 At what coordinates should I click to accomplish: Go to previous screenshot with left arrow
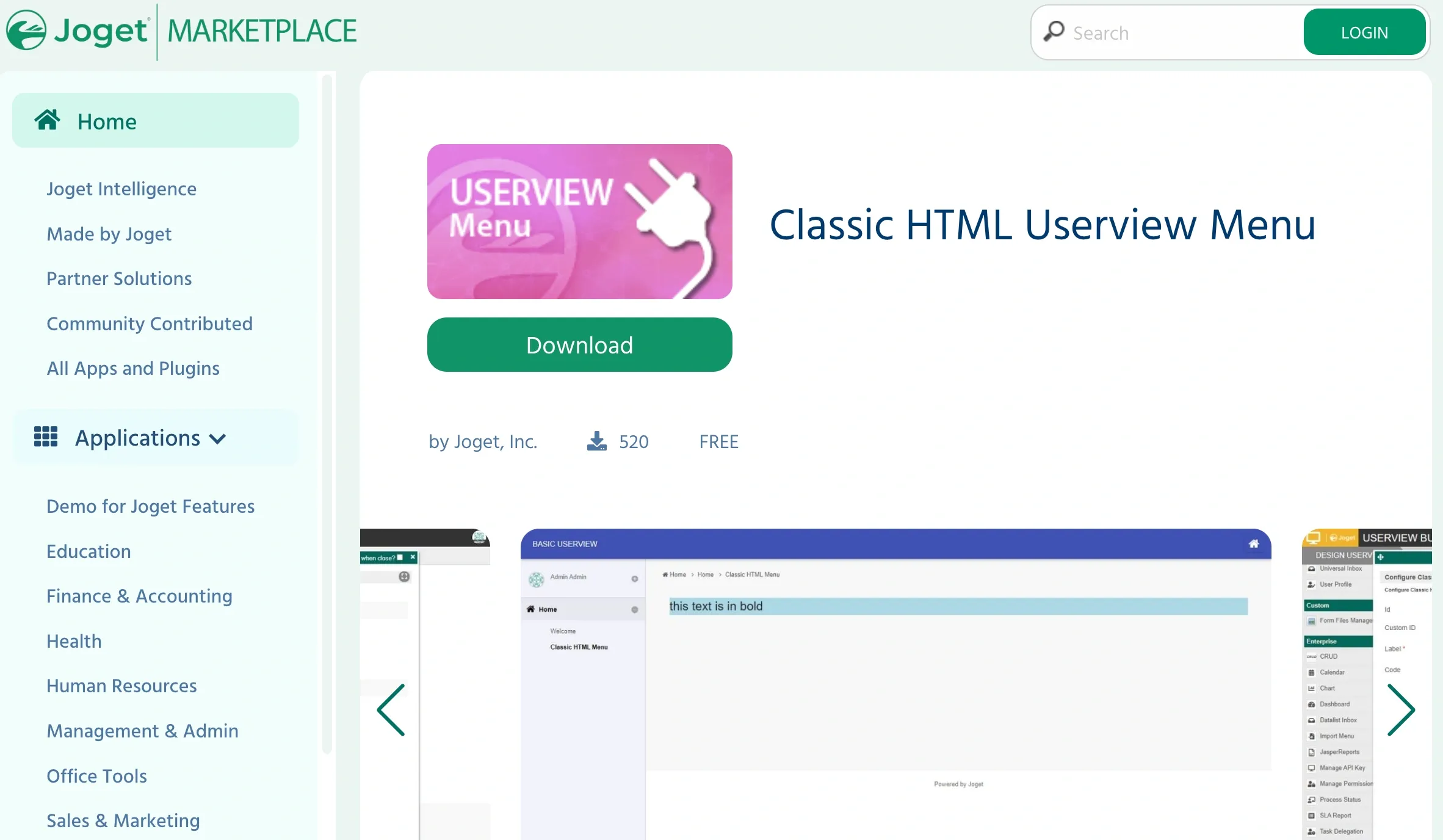pos(391,710)
